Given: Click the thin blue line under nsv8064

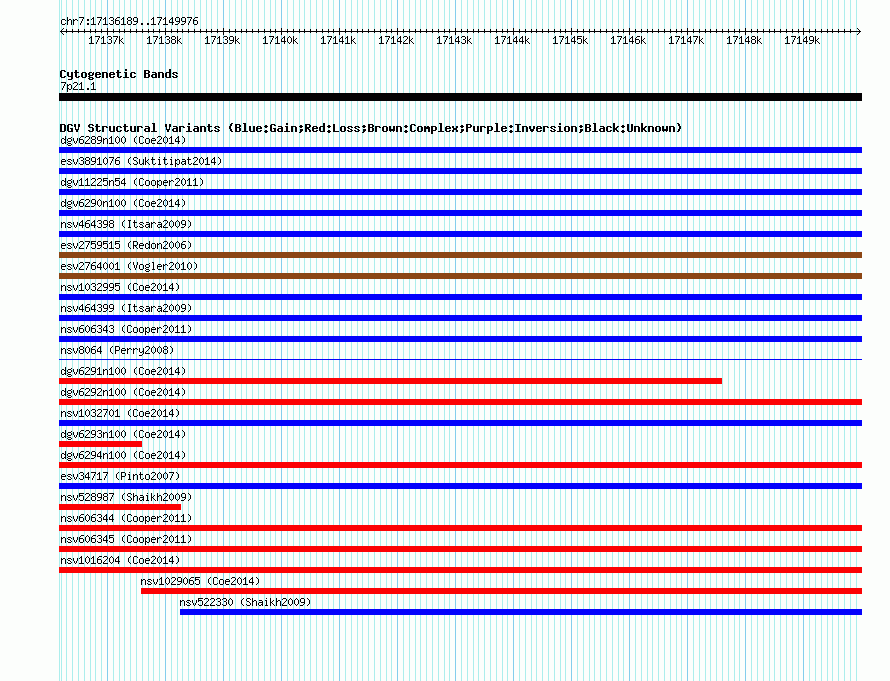Looking at the screenshot, I should pyautogui.click(x=460, y=359).
